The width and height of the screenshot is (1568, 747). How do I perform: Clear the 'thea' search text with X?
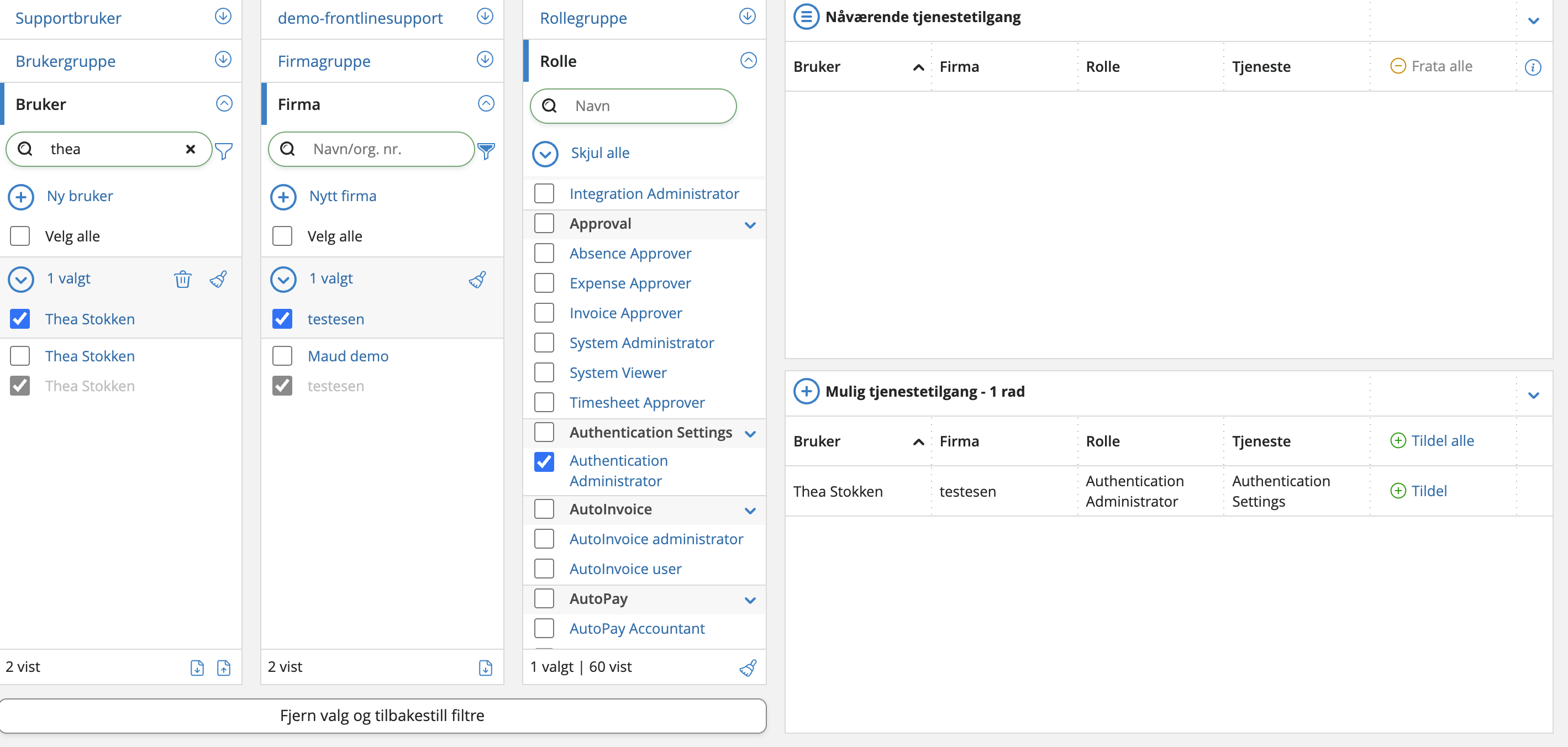click(x=191, y=149)
